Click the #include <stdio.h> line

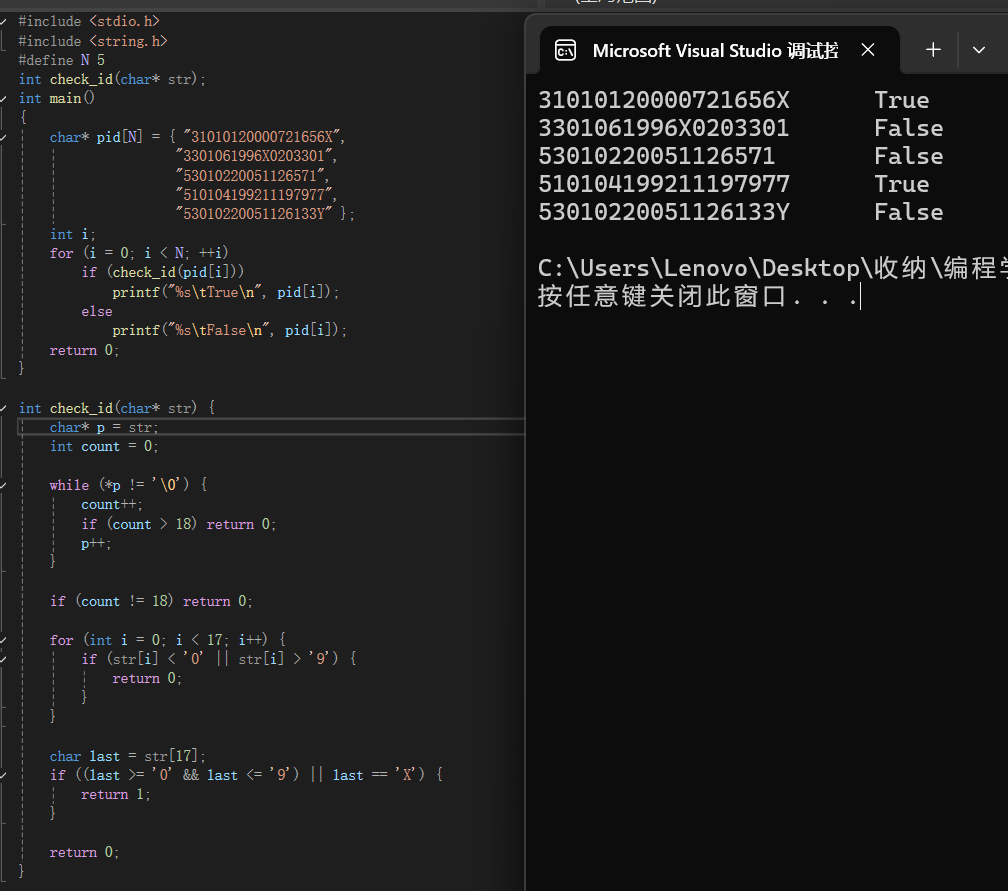pyautogui.click(x=89, y=21)
